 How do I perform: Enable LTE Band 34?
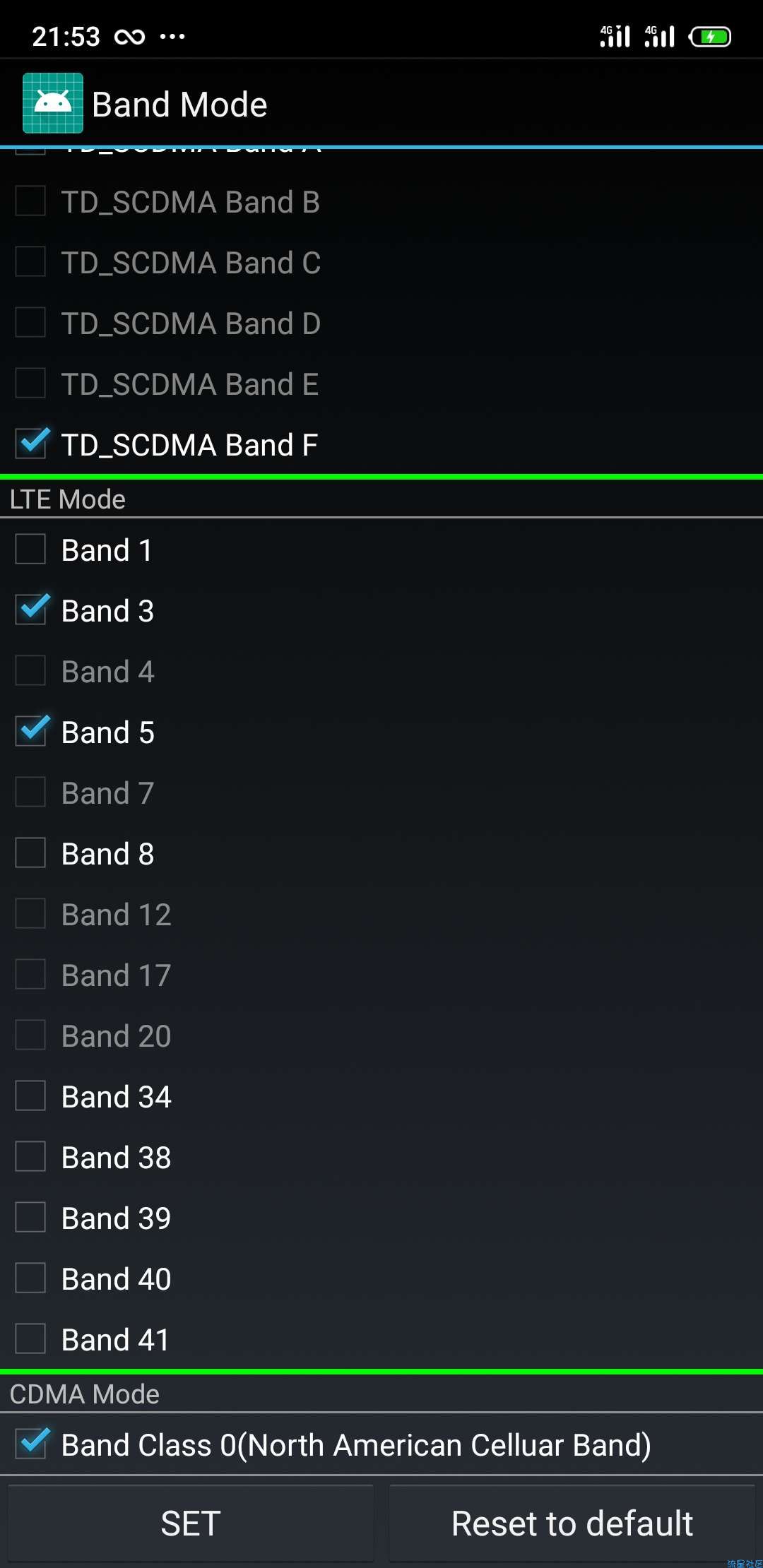tap(31, 1095)
